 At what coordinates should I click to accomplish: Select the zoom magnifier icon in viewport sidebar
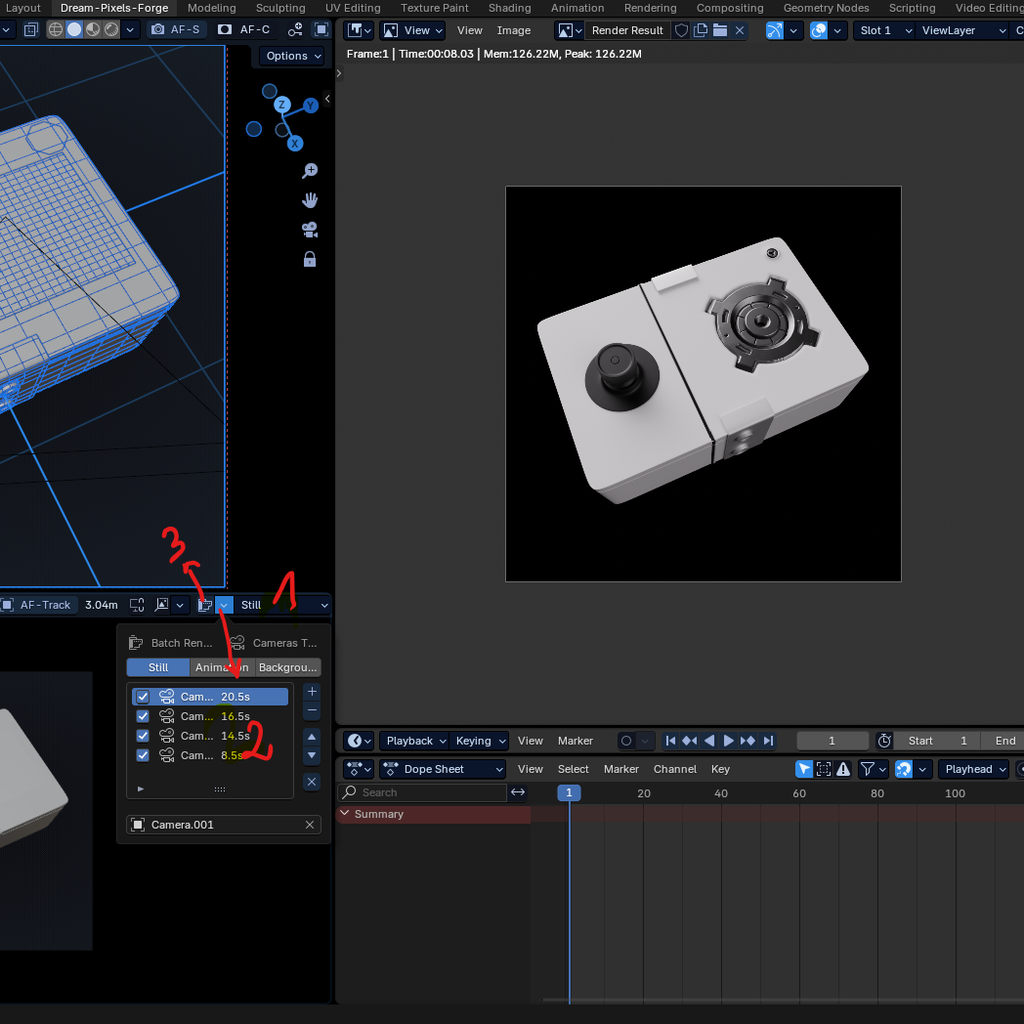pos(310,170)
